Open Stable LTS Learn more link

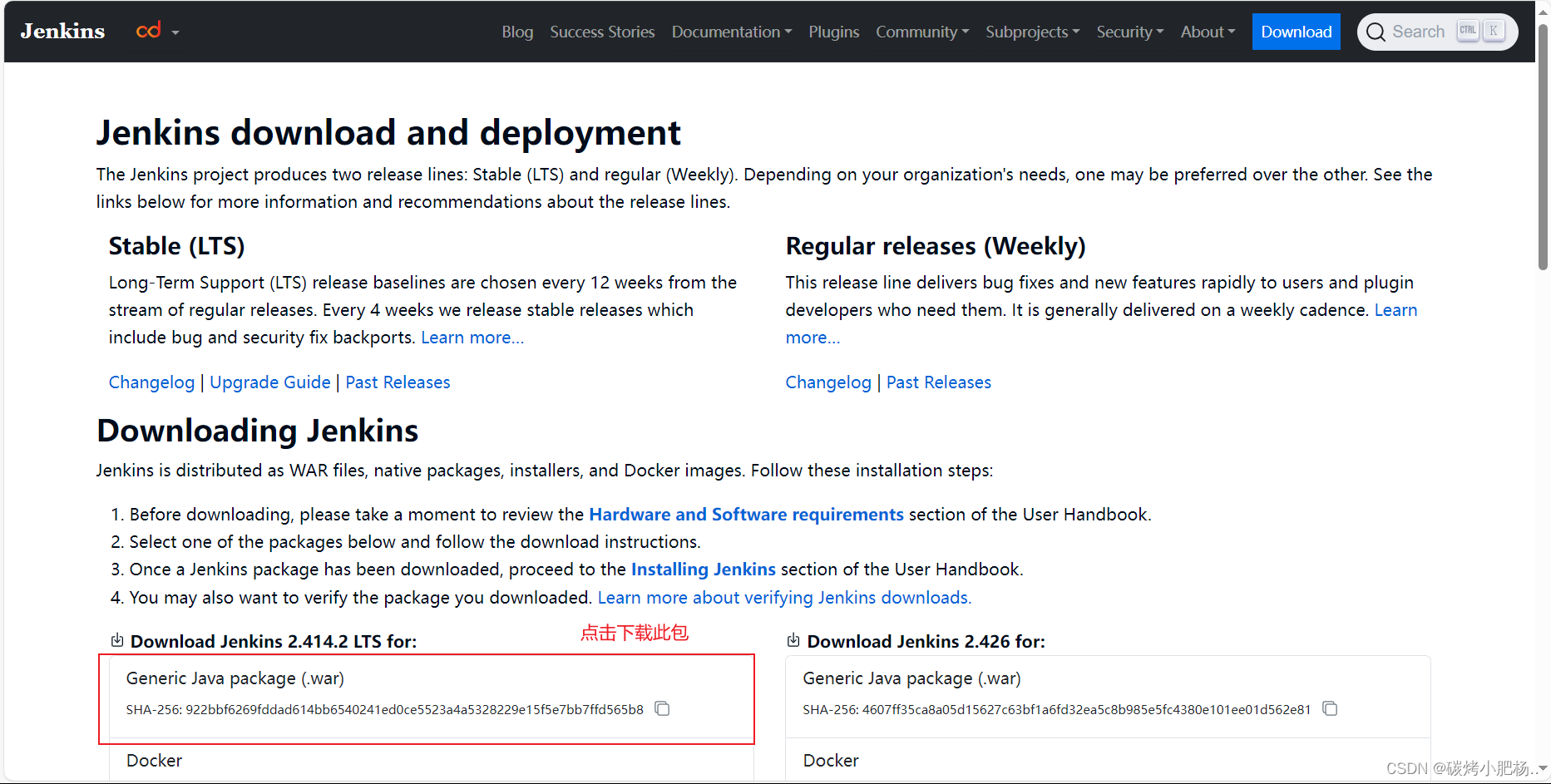[x=472, y=338]
